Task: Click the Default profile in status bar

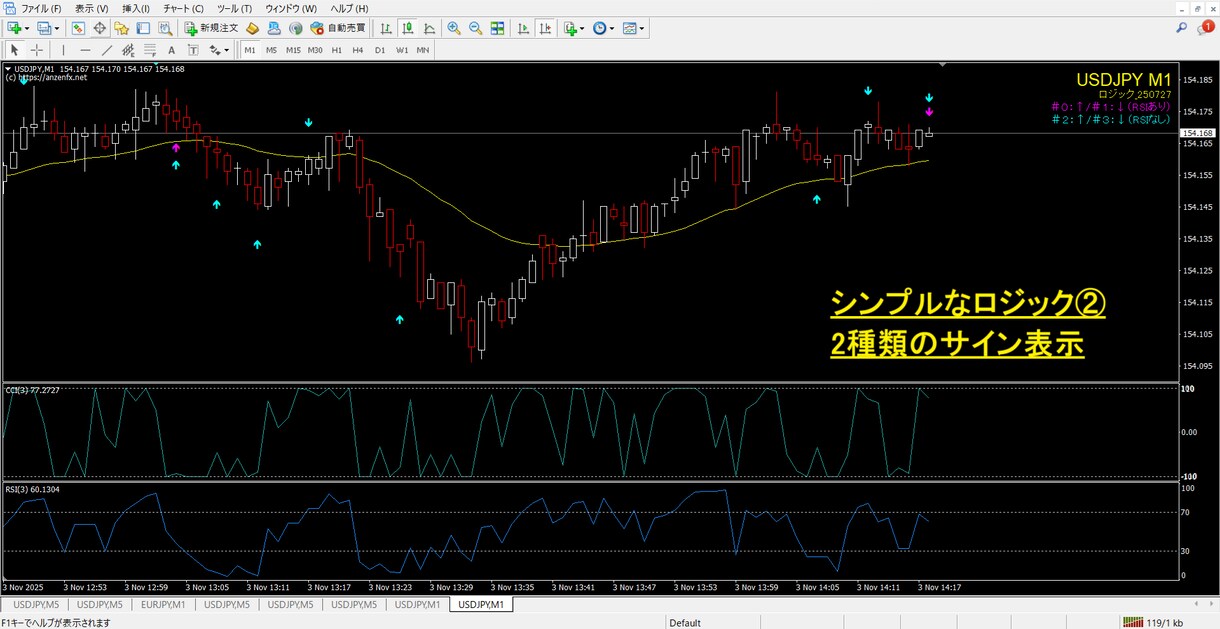Action: (685, 622)
